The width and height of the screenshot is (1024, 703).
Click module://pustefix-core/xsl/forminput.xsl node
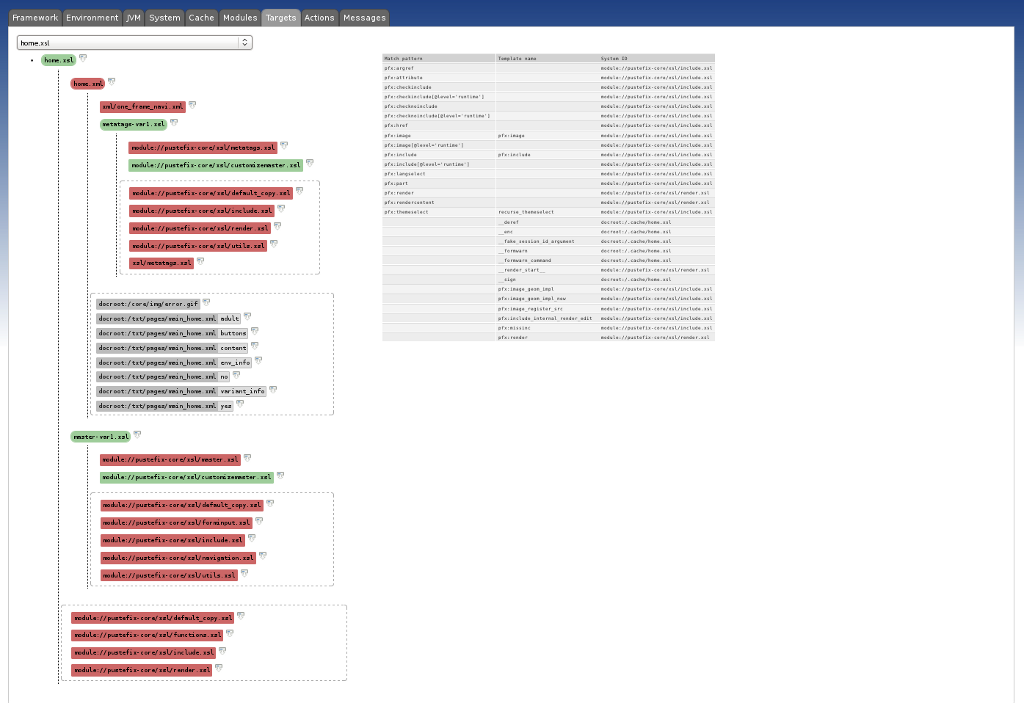coord(176,523)
